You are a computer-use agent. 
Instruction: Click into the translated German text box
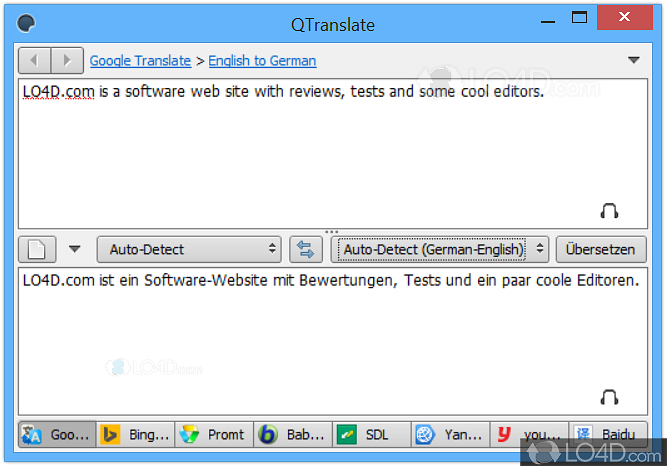tap(333, 341)
